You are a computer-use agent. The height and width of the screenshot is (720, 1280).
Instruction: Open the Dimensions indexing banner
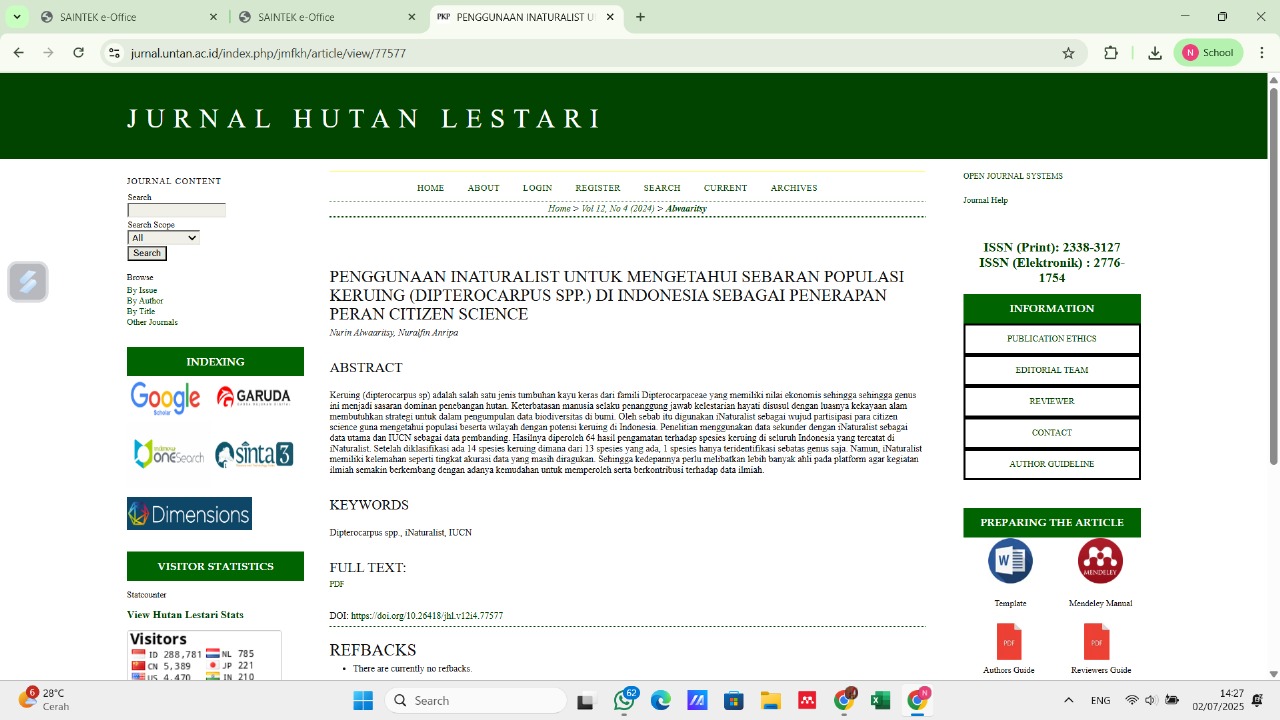tap(189, 514)
